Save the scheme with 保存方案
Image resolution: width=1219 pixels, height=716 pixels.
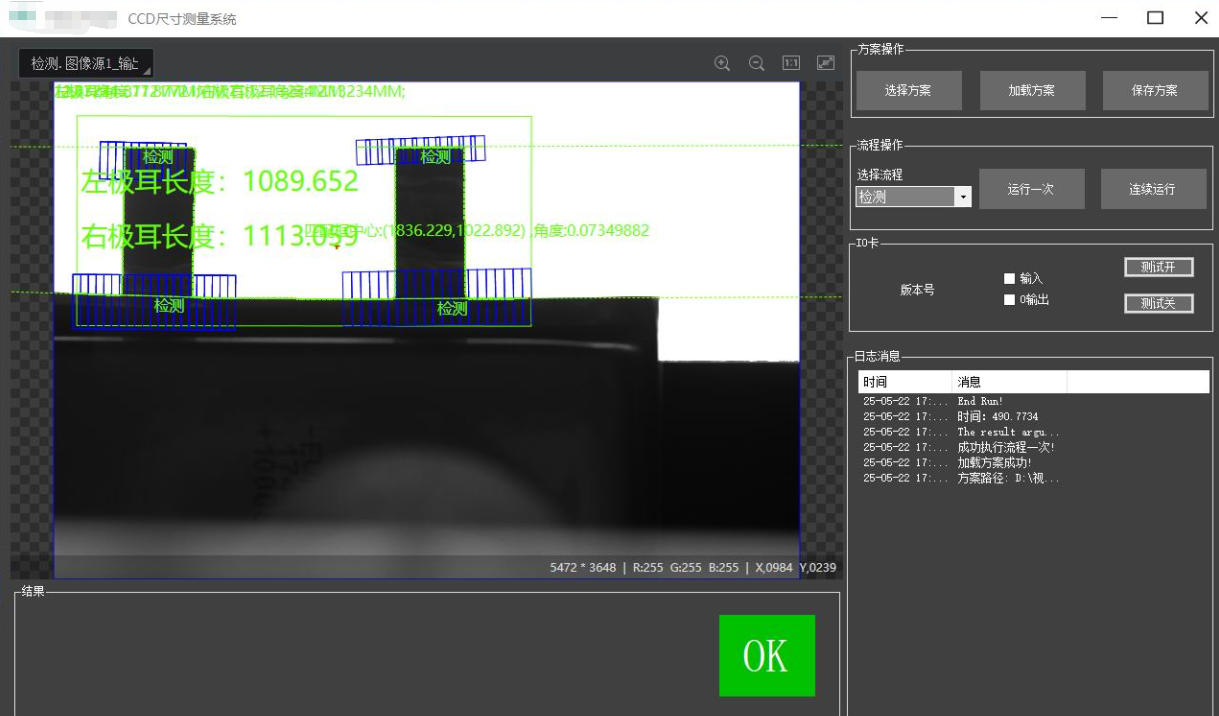click(x=1154, y=90)
